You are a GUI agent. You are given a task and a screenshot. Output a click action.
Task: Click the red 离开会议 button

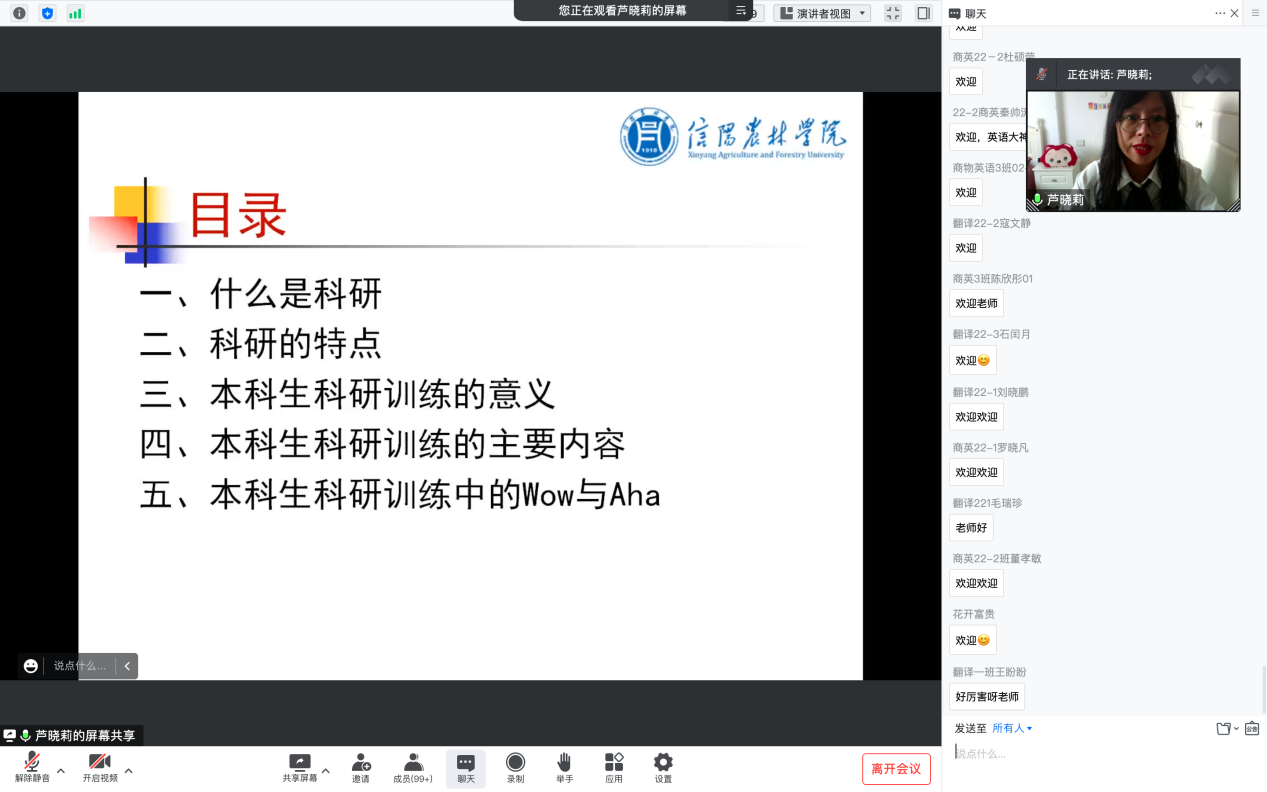(896, 769)
